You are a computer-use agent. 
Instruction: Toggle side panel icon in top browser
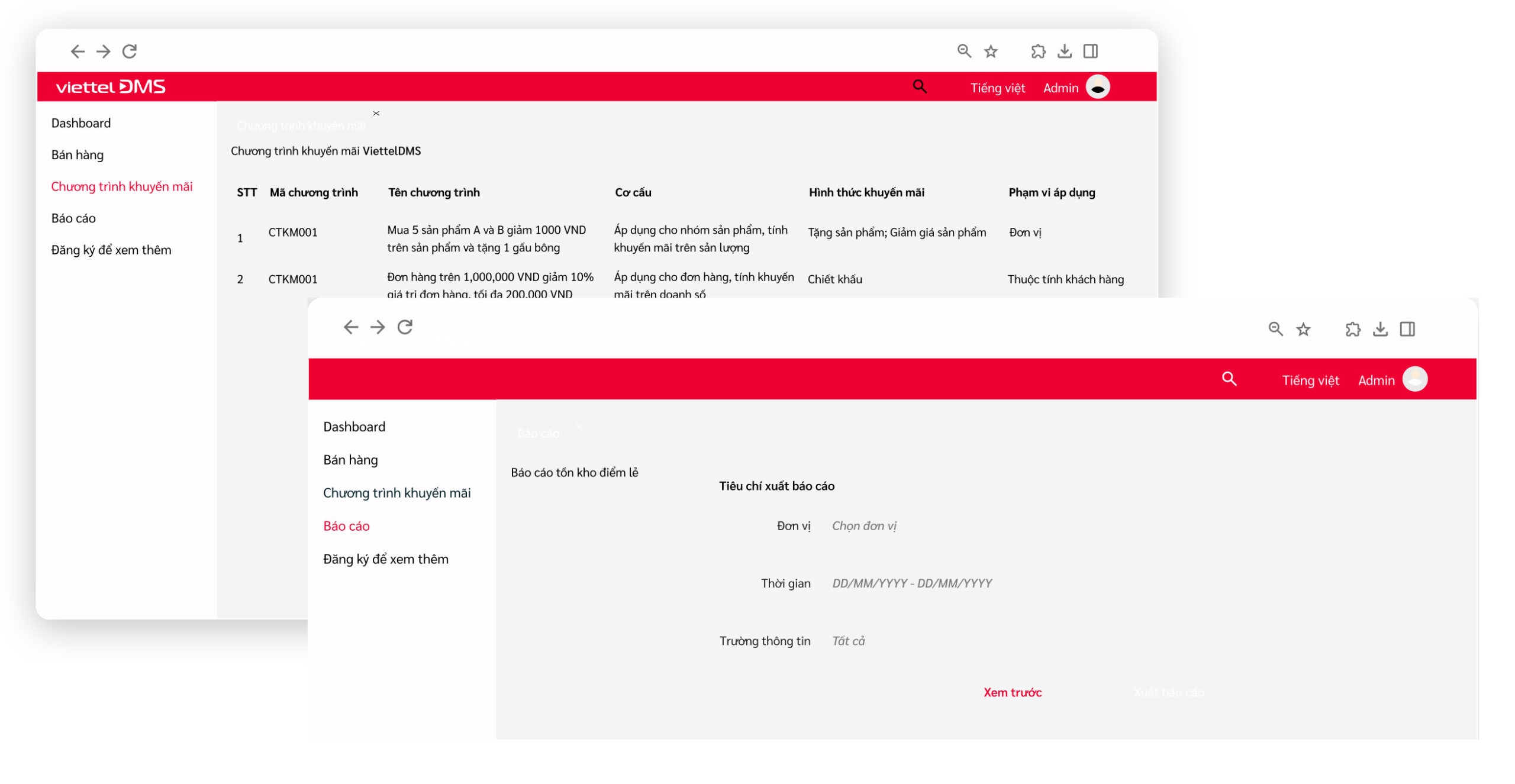coord(1091,51)
